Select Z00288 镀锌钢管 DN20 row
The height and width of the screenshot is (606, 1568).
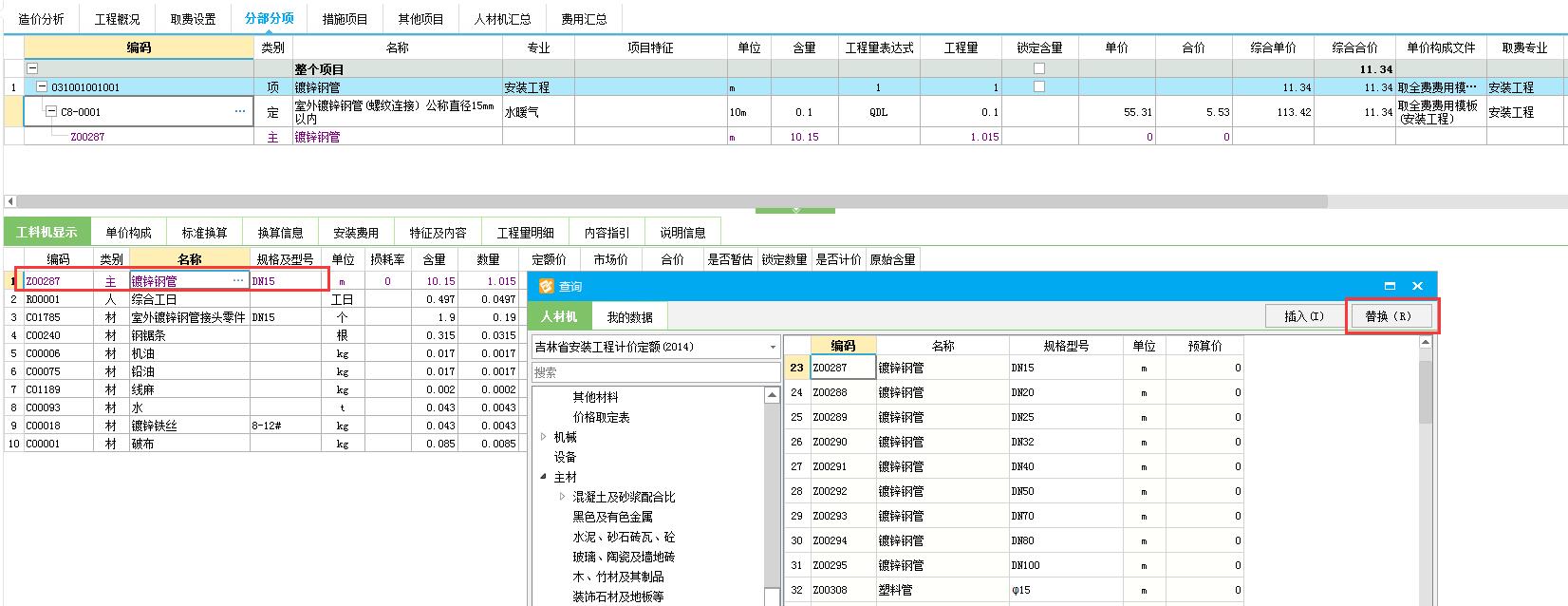(1014, 392)
